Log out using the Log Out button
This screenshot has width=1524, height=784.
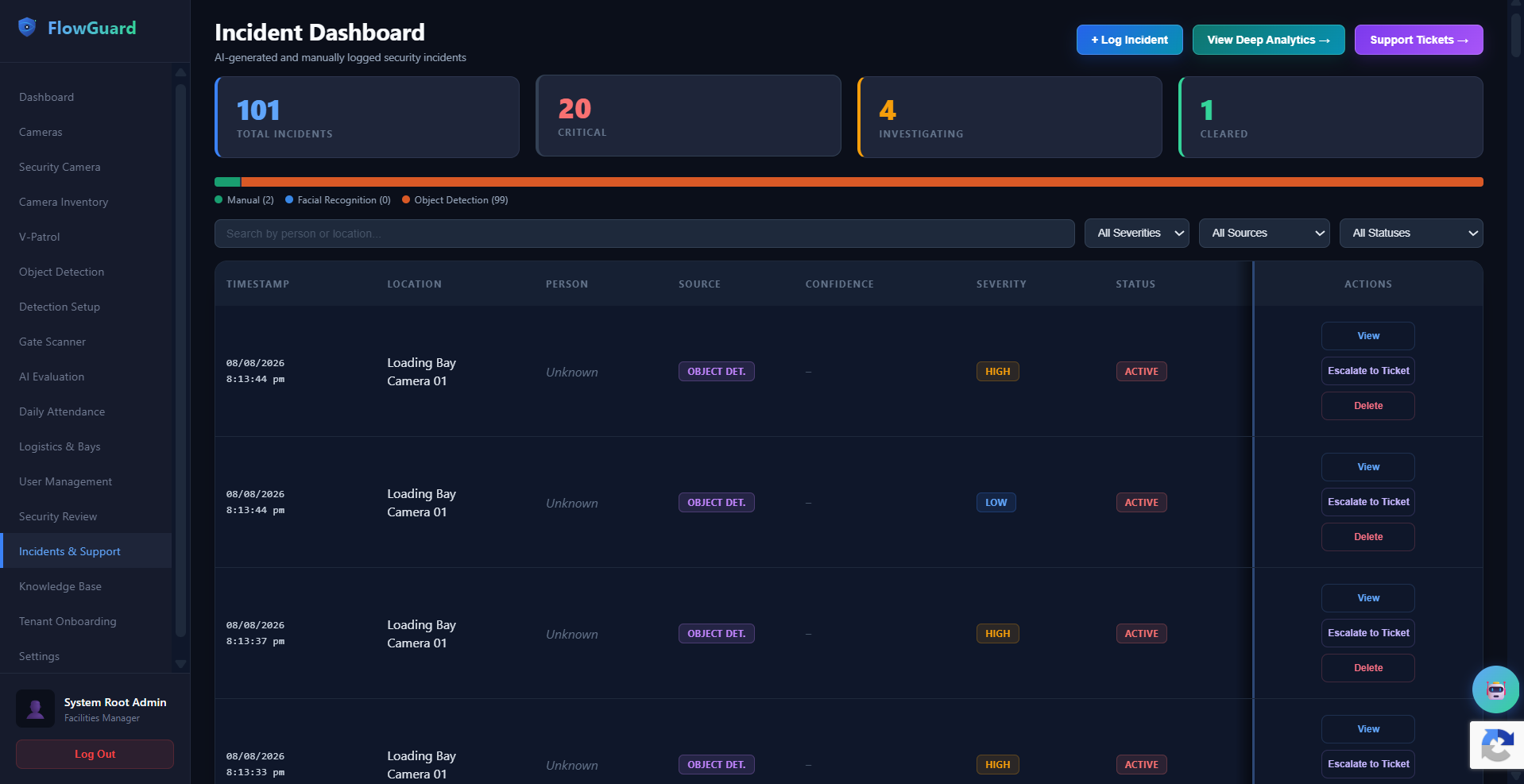(95, 754)
